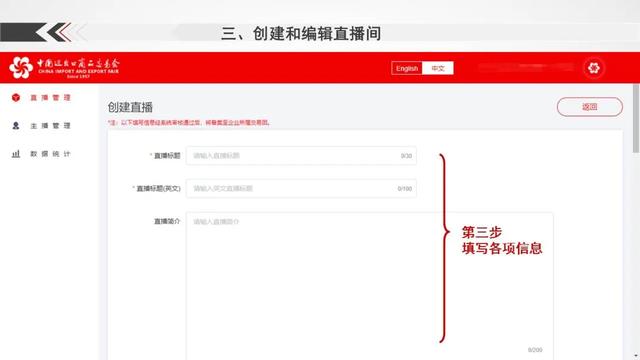This screenshot has width=640, height=360.
Task: Focus the 直播标题 input field
Action: point(301,156)
